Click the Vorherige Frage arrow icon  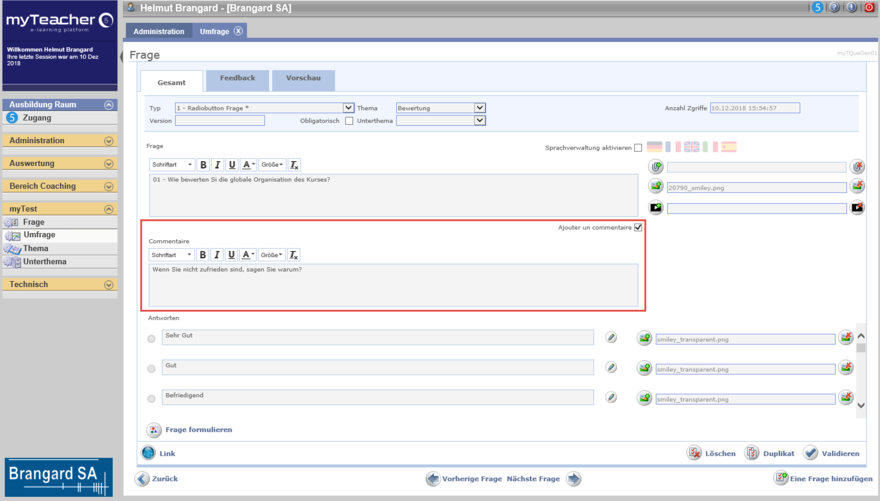(433, 479)
